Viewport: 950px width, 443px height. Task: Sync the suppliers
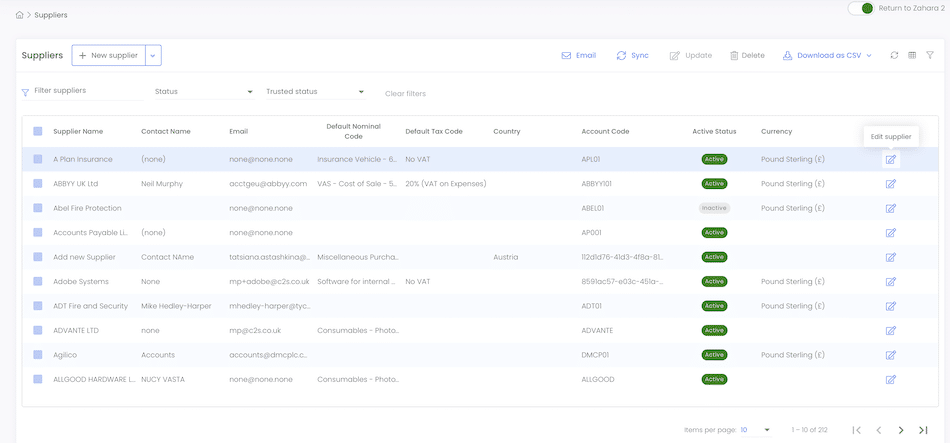pos(633,55)
